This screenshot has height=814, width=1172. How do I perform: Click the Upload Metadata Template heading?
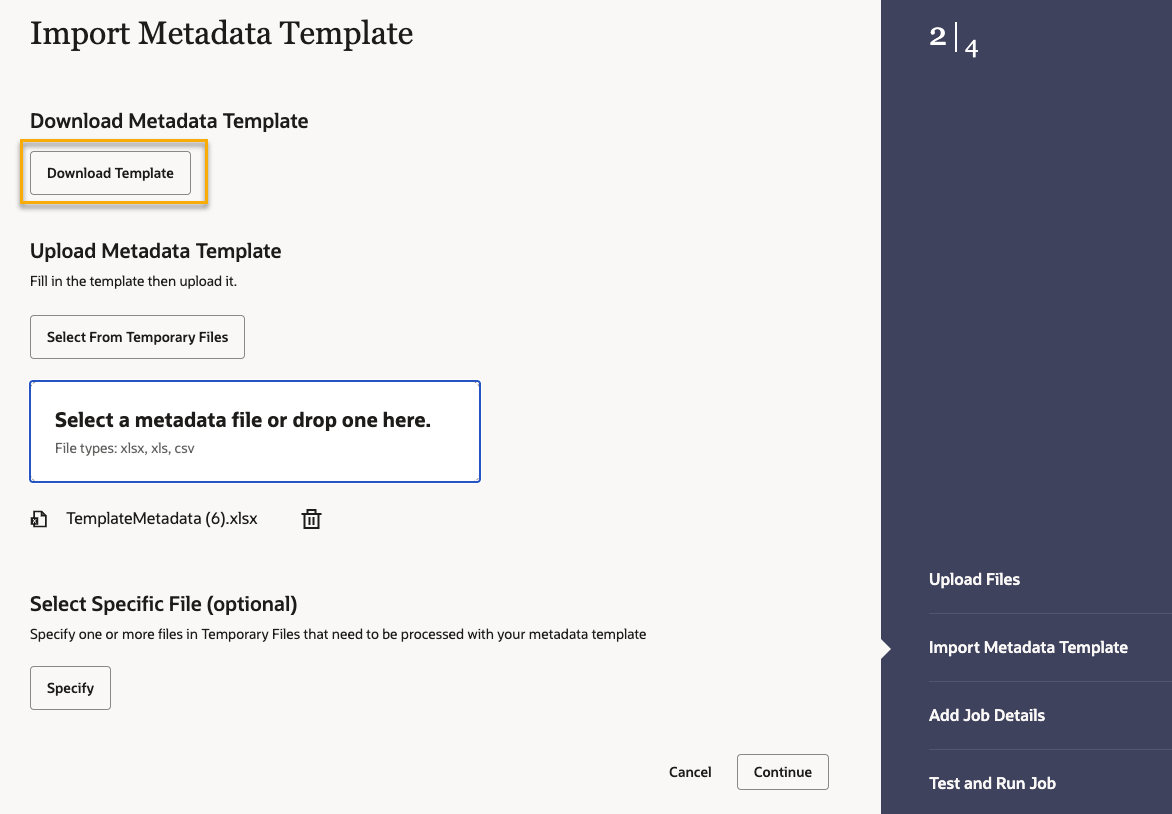pyautogui.click(x=155, y=251)
